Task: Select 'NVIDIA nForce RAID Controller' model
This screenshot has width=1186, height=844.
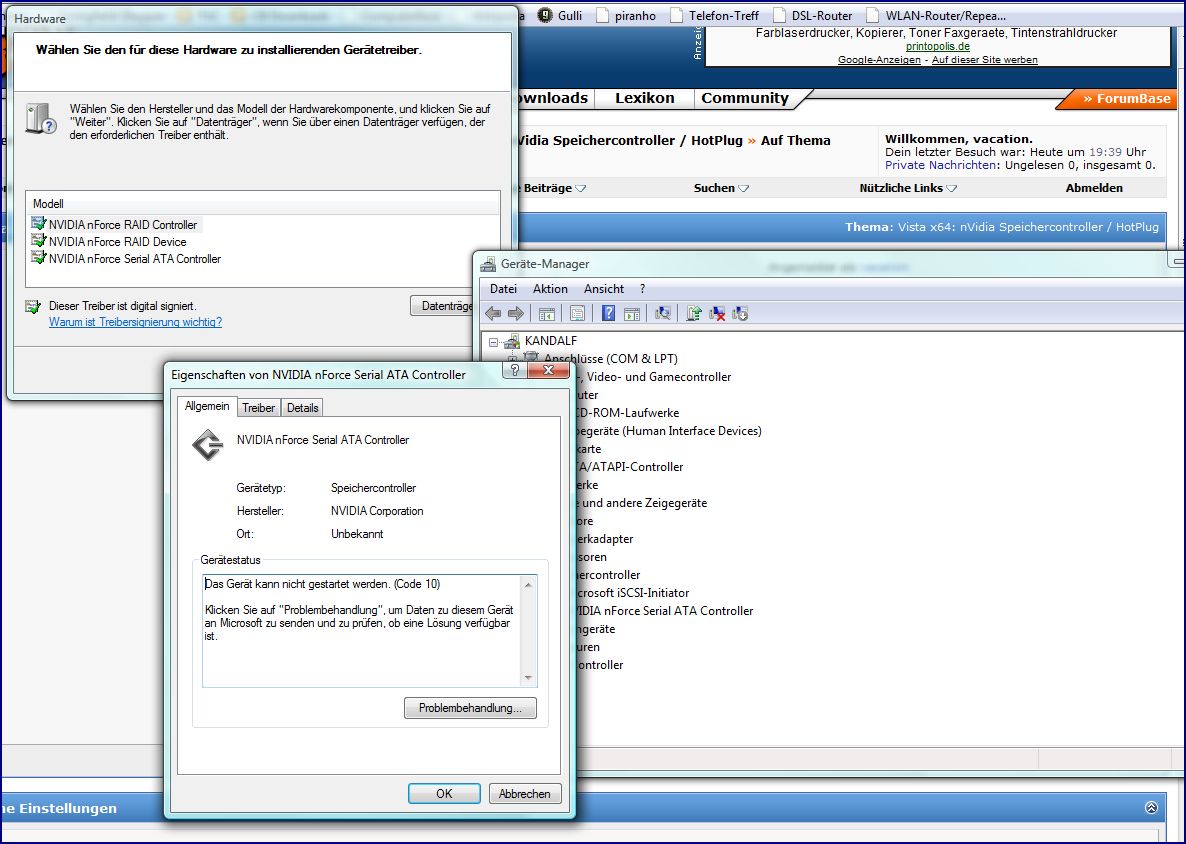Action: 123,225
